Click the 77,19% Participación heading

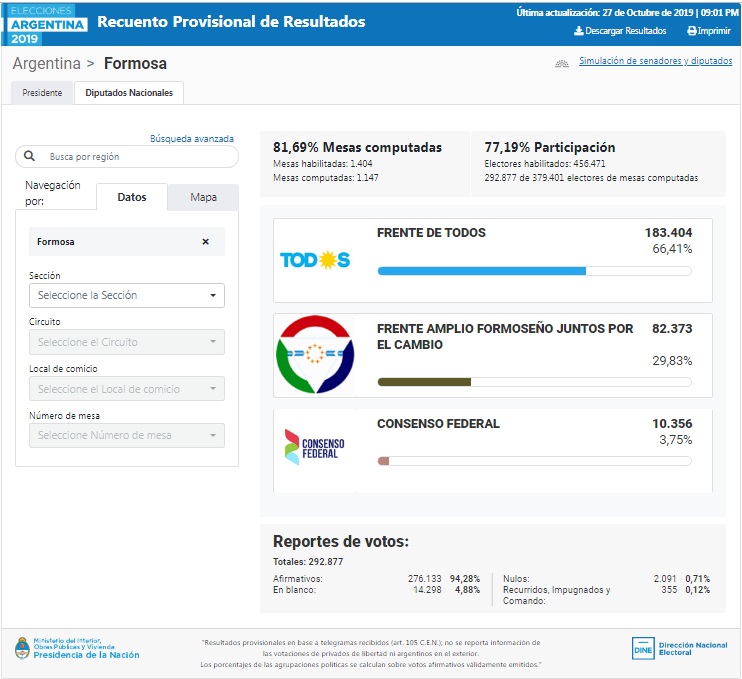click(x=549, y=148)
